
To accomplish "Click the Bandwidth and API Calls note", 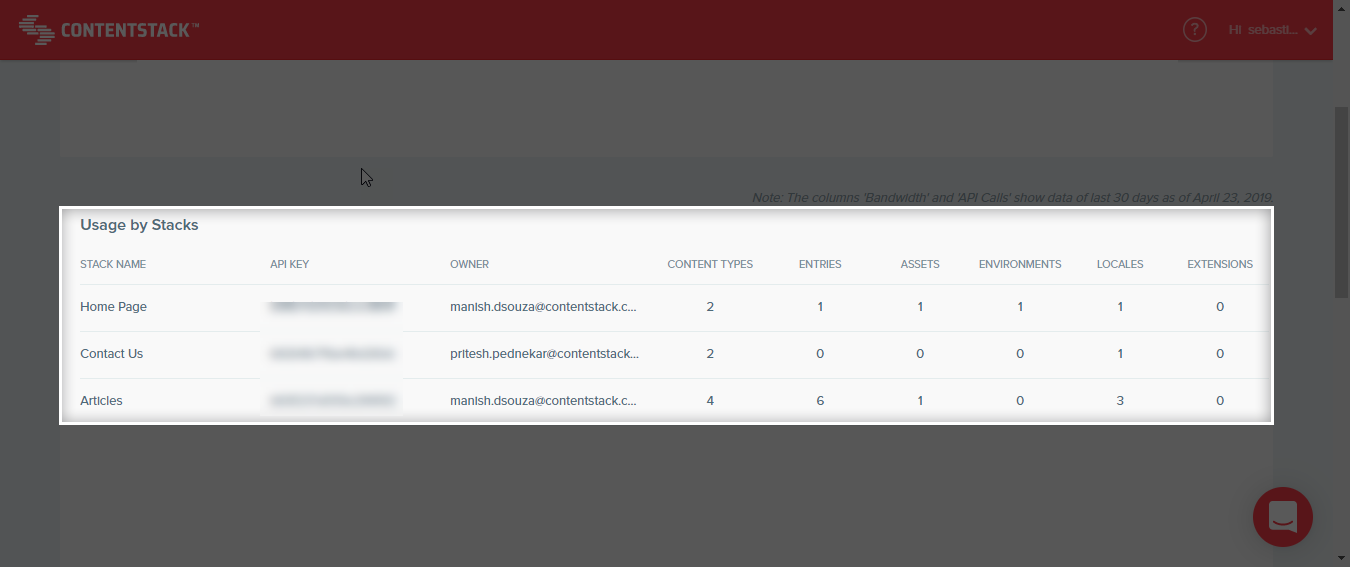I will point(1012,197).
